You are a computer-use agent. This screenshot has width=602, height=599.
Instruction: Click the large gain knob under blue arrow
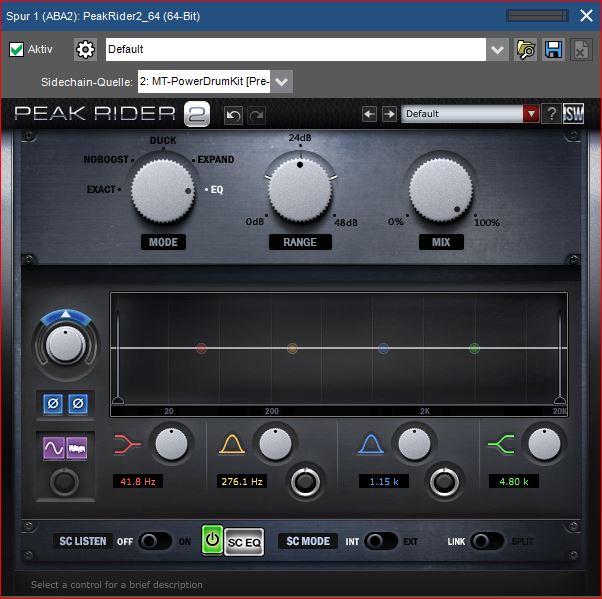66,345
